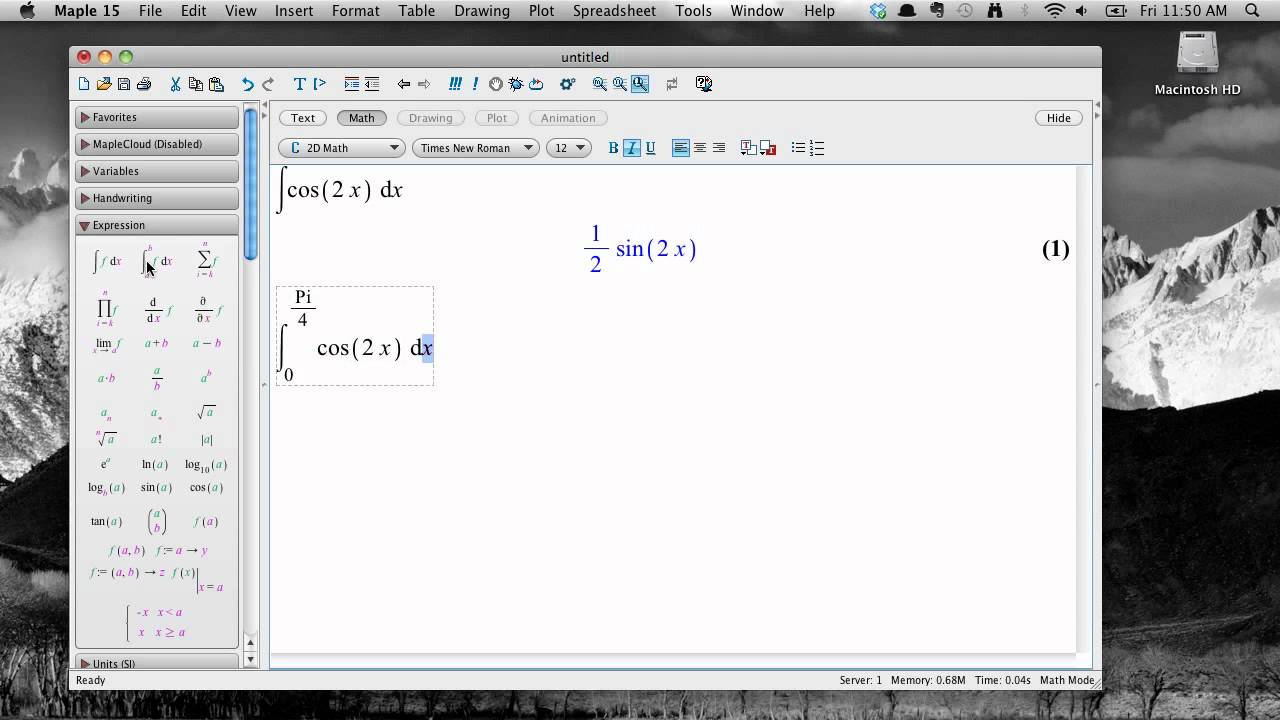This screenshot has height=720, width=1280.
Task: Collapse the Expression palette
Action: click(157, 225)
